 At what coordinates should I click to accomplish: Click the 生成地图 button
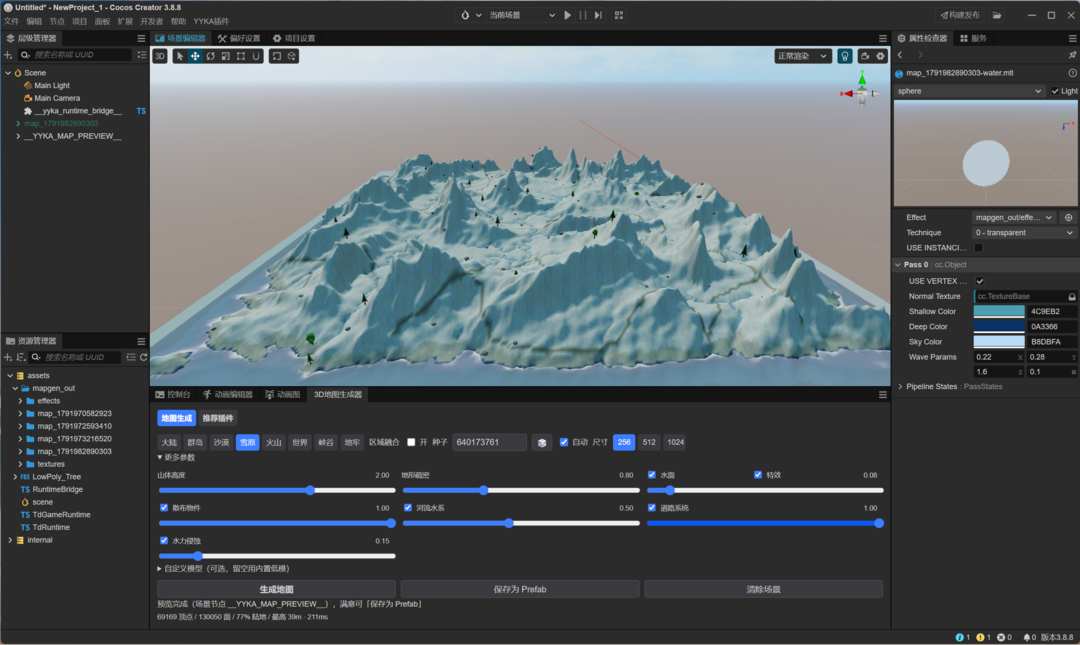pos(276,589)
